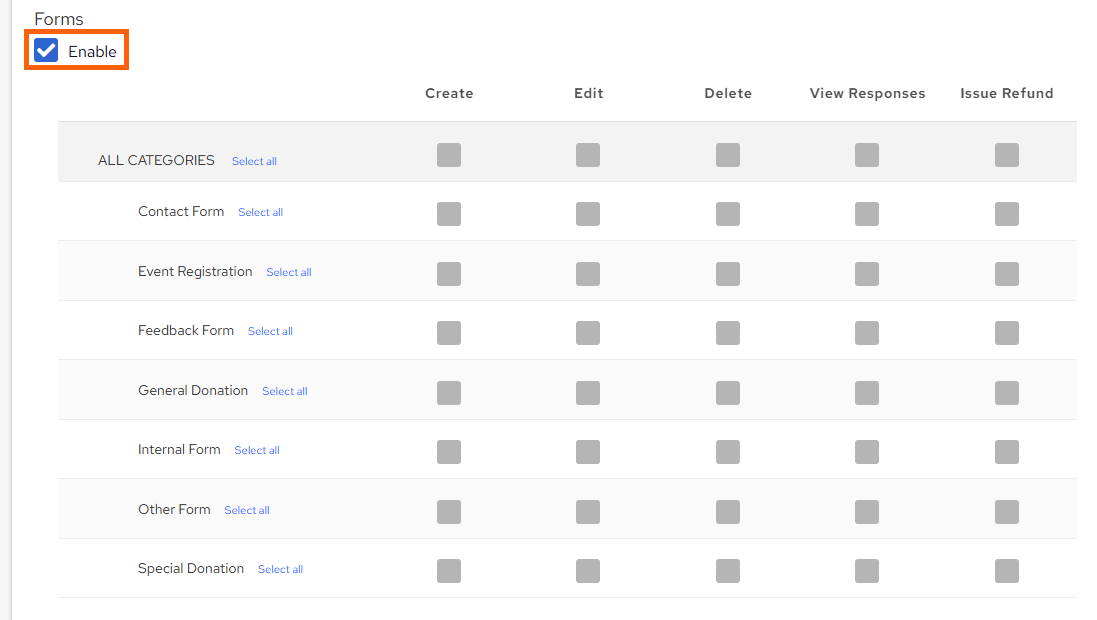Uncheck the Enable checkbox for Forms

point(44,49)
